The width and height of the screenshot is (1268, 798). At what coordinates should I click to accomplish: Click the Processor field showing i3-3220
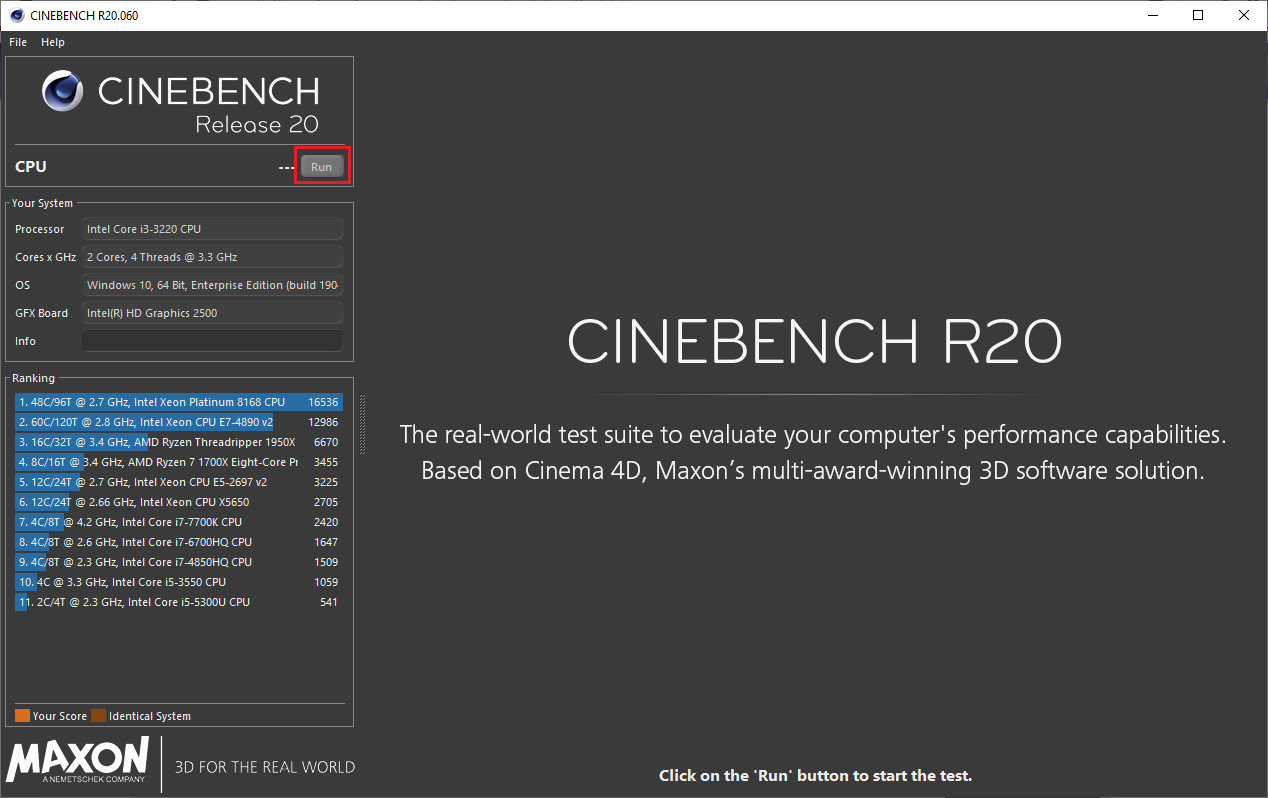[x=212, y=229]
